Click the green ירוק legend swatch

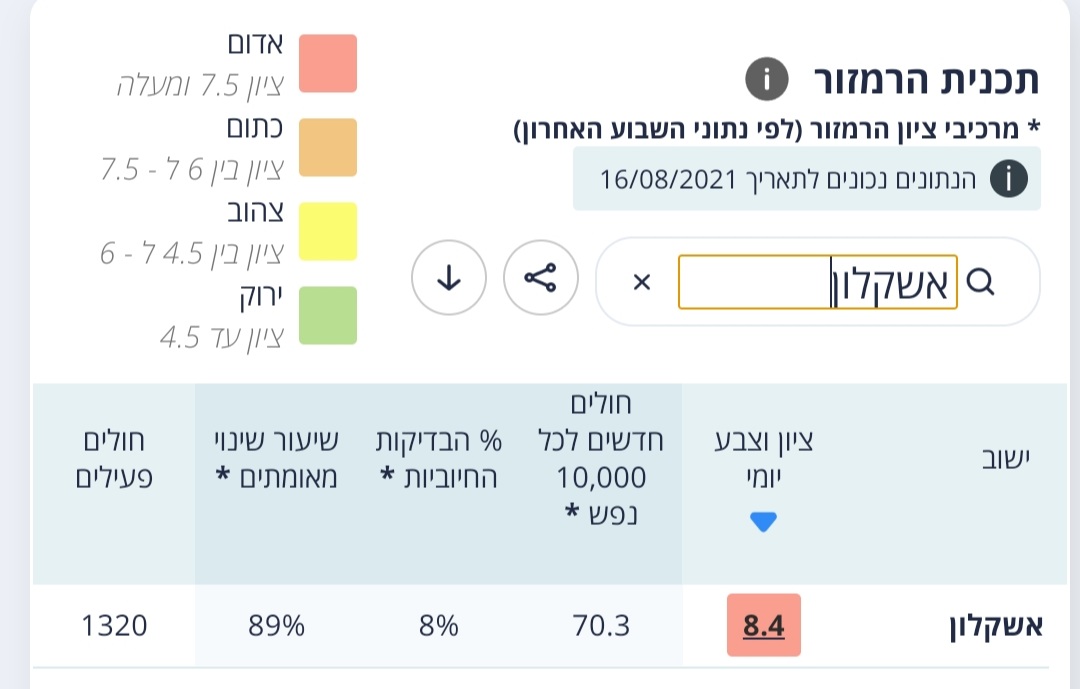tap(328, 316)
